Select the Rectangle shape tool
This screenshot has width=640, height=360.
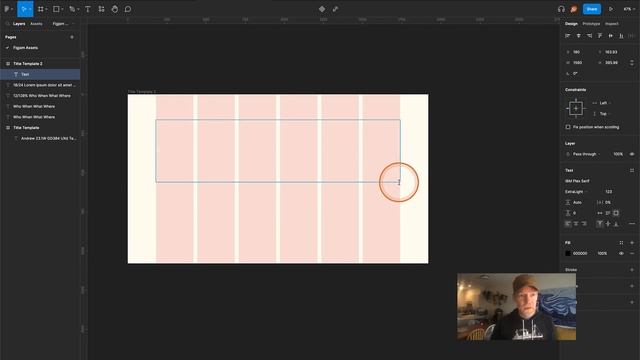[x=56, y=9]
